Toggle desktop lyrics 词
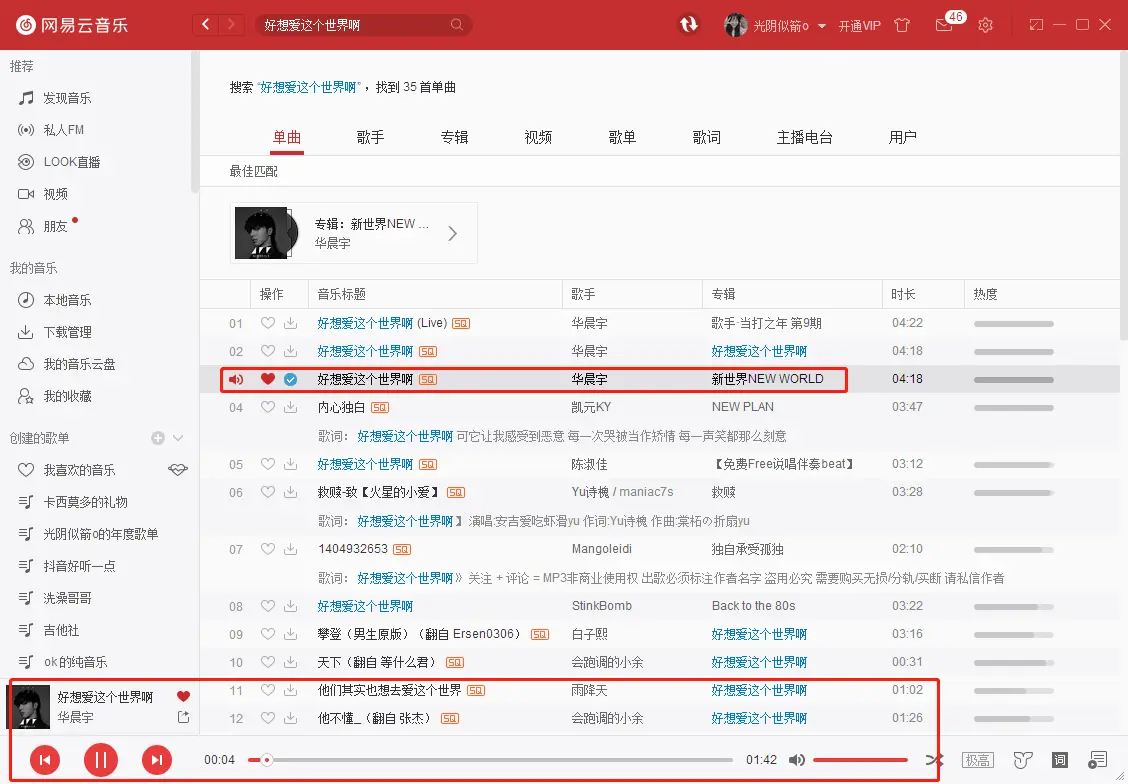Screen dimensions: 1128x784 coord(1060,760)
